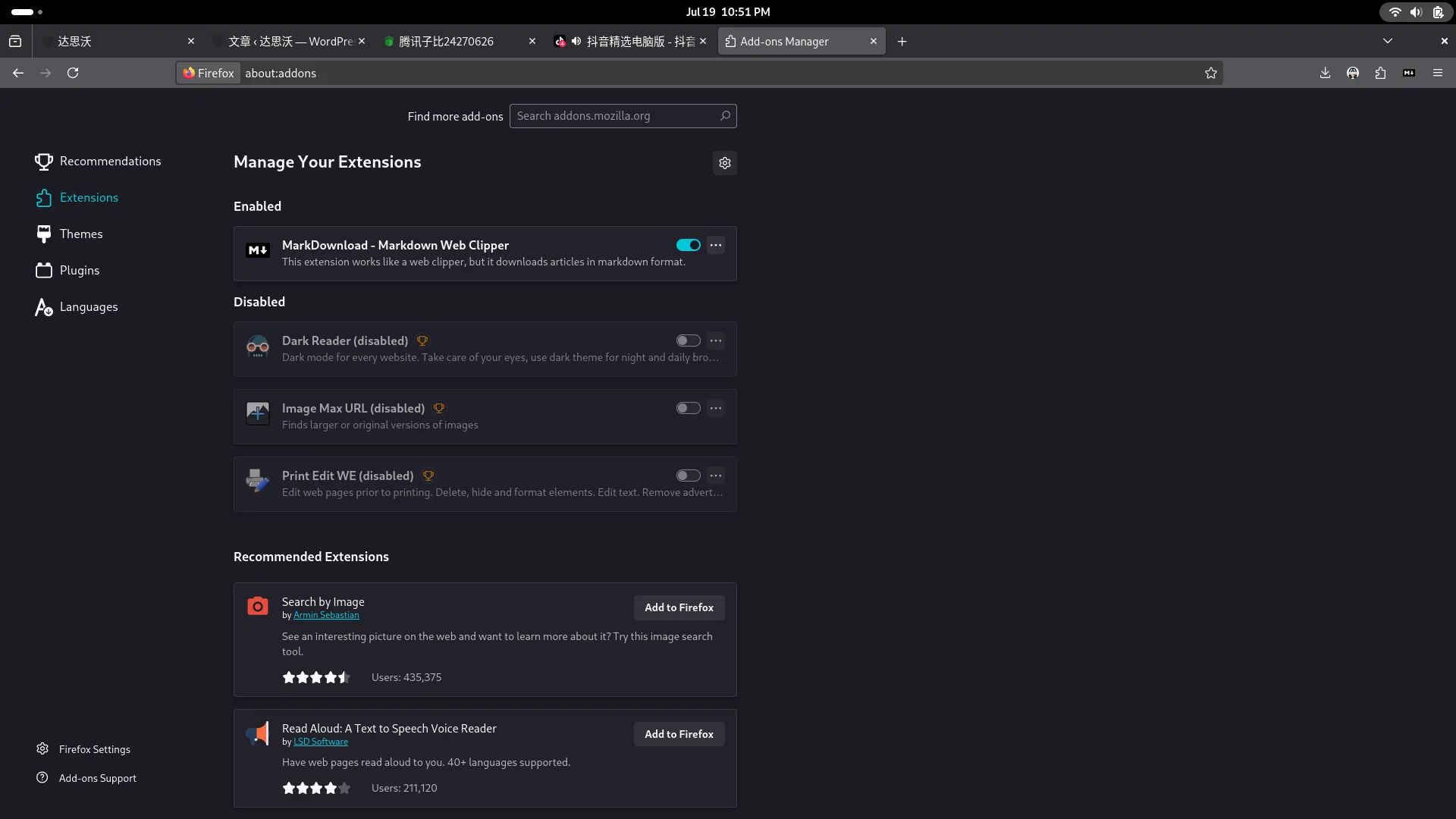This screenshot has height=819, width=1456.
Task: Open the system volume indicator
Action: point(1416,12)
